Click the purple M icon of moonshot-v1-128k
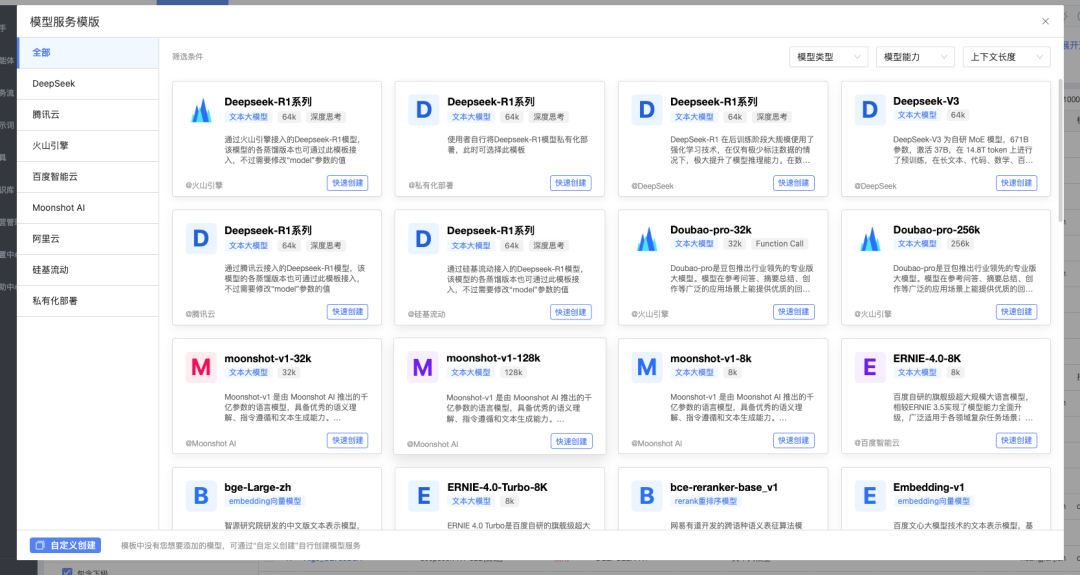1080x575 pixels. click(x=422, y=368)
